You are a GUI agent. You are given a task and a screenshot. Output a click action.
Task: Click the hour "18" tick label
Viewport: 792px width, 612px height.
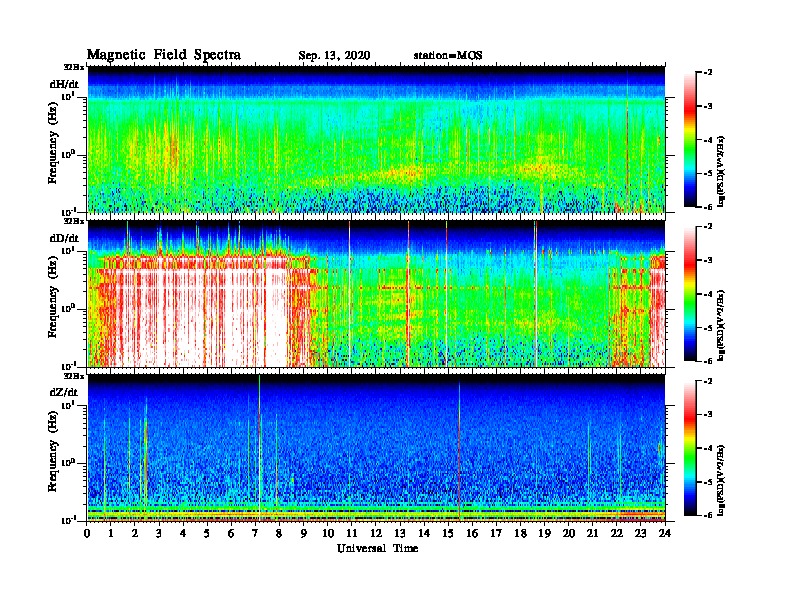[x=520, y=534]
